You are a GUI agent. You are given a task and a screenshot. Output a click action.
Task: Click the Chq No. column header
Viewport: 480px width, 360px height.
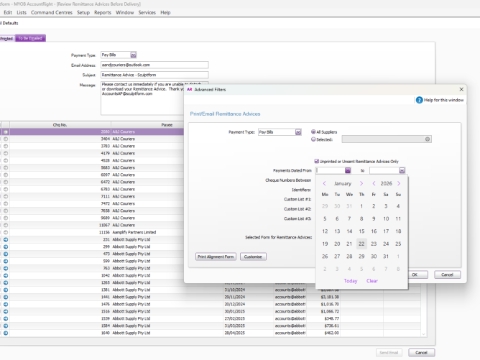coord(60,125)
